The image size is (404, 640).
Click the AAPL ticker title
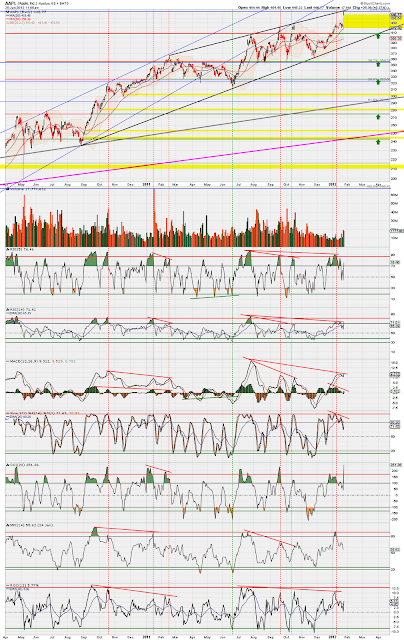(10, 3)
